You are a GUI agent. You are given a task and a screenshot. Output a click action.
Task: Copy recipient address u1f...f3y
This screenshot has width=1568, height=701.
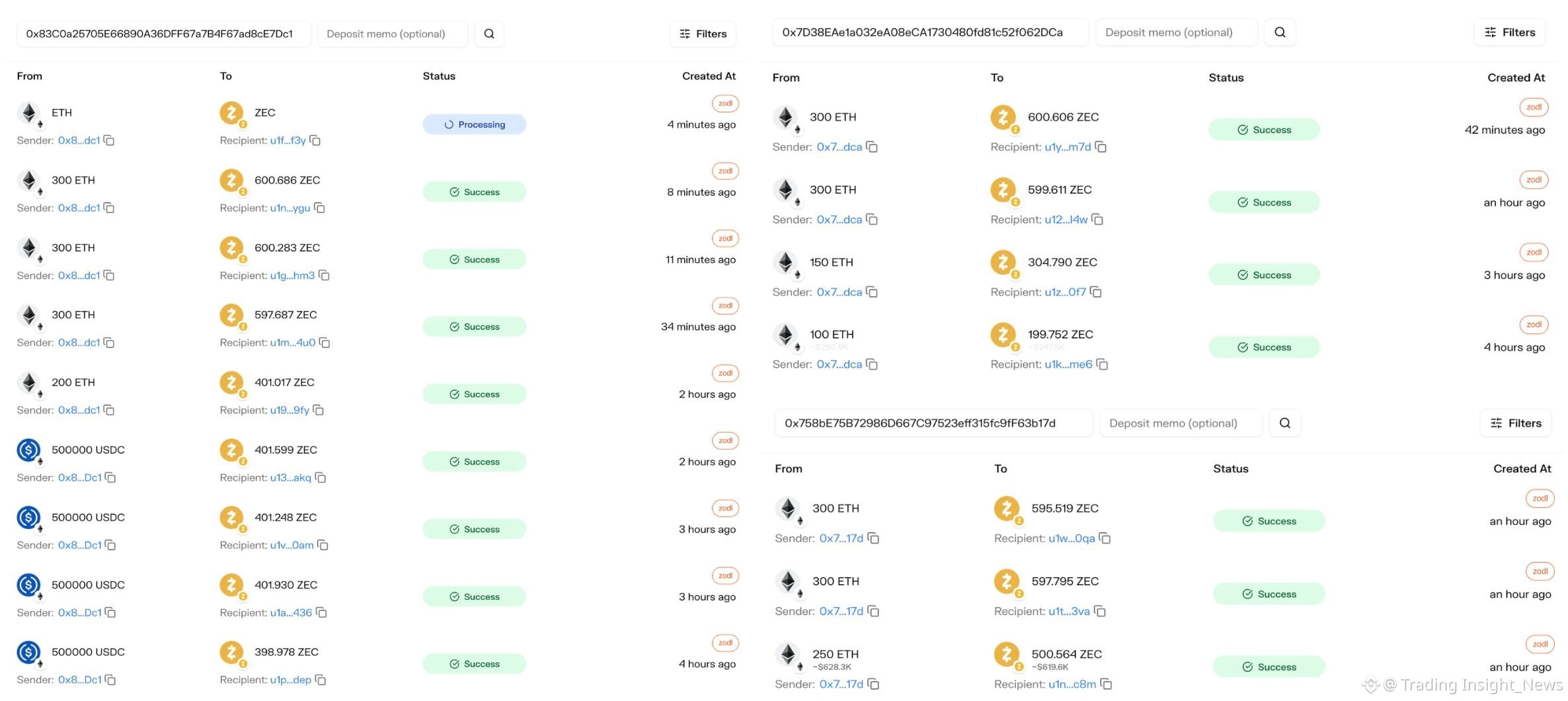click(315, 140)
